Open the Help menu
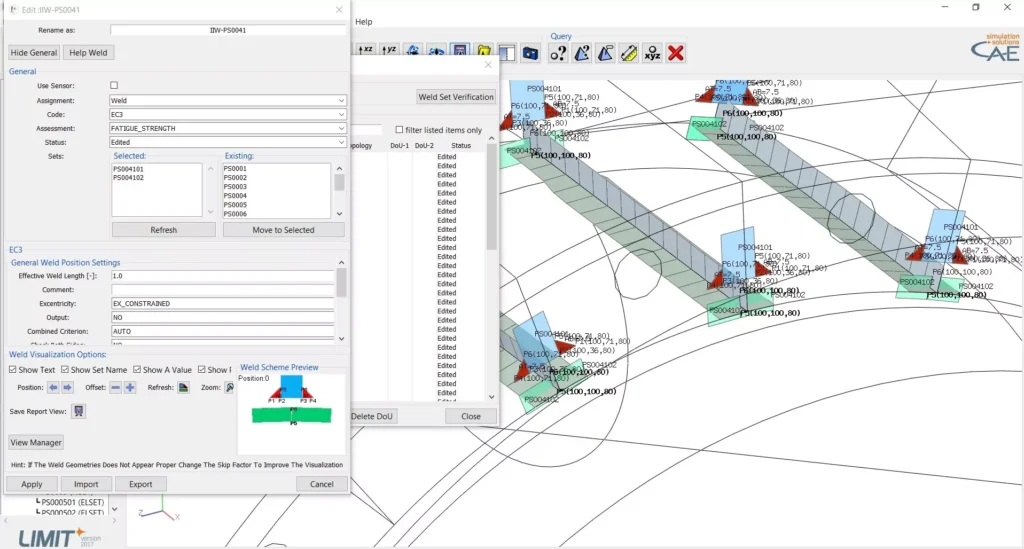 coord(364,21)
